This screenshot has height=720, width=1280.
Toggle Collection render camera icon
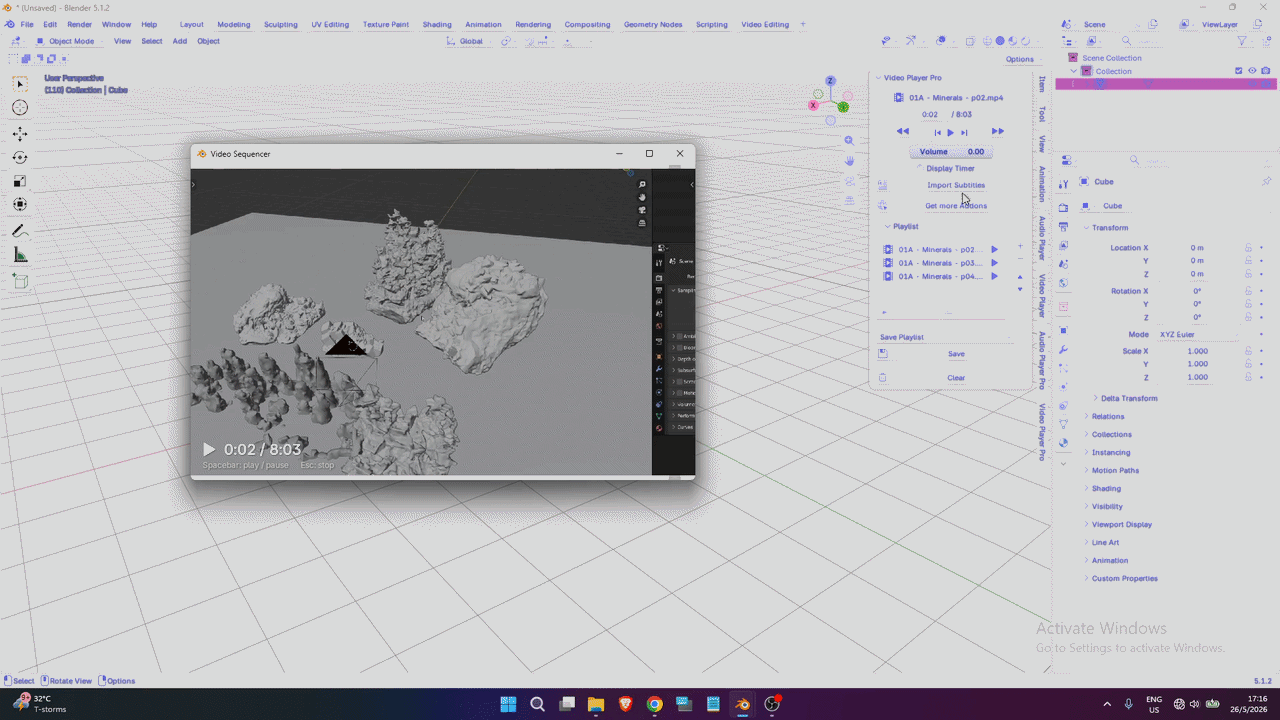(1266, 71)
